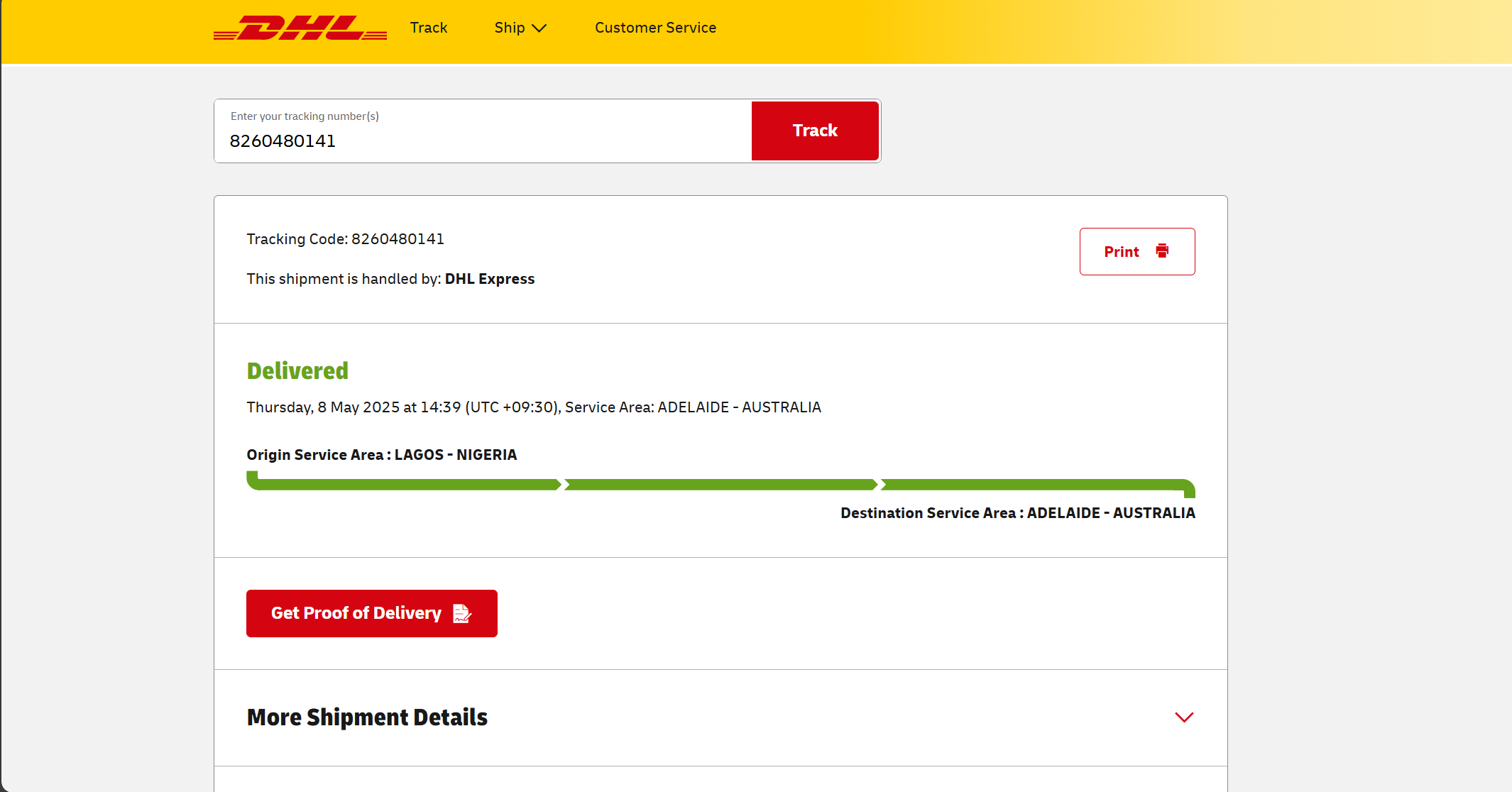Click the middle segment of progress bar
This screenshot has height=792, width=1512.
coord(721,485)
